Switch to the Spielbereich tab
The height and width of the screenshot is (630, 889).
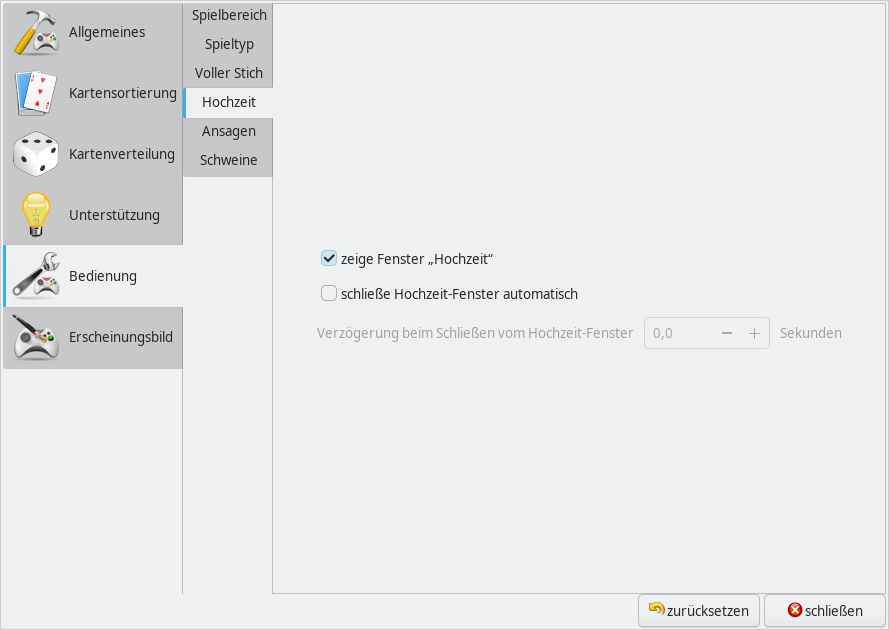tap(229, 16)
